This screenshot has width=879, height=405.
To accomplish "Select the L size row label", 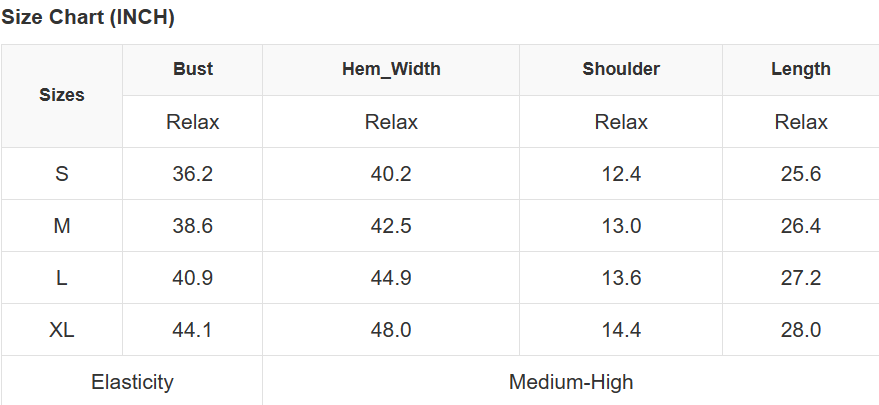I will point(62,278).
